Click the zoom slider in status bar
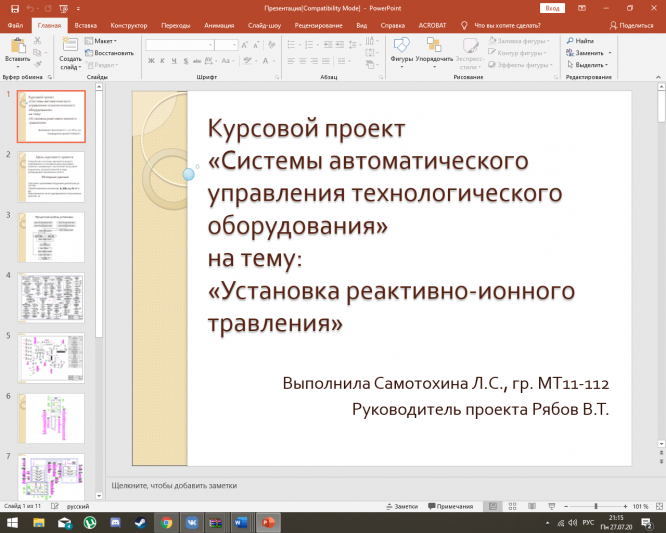Image resolution: width=666 pixels, height=533 pixels. pos(596,507)
